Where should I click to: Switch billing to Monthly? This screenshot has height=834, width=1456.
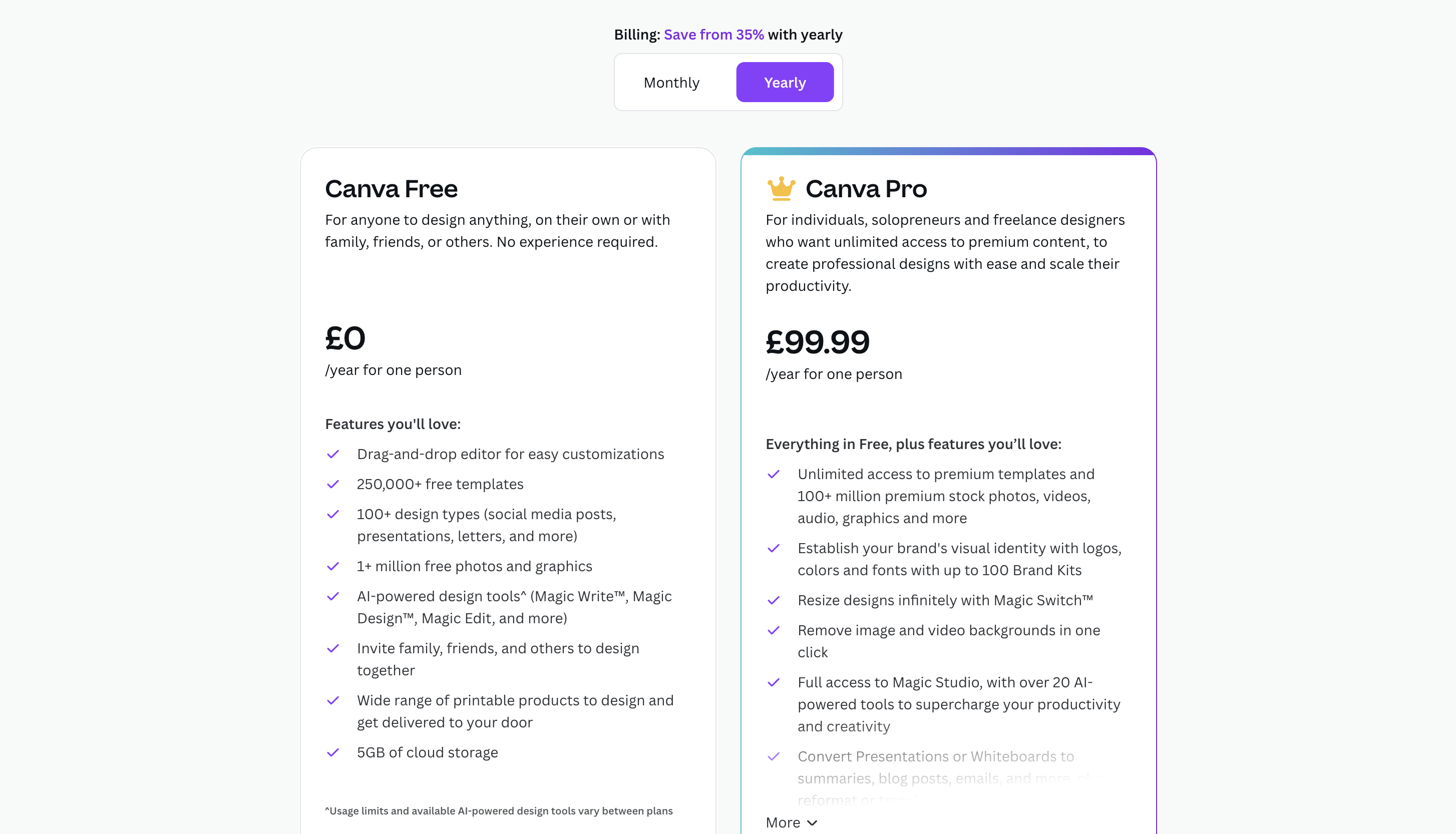pos(671,83)
